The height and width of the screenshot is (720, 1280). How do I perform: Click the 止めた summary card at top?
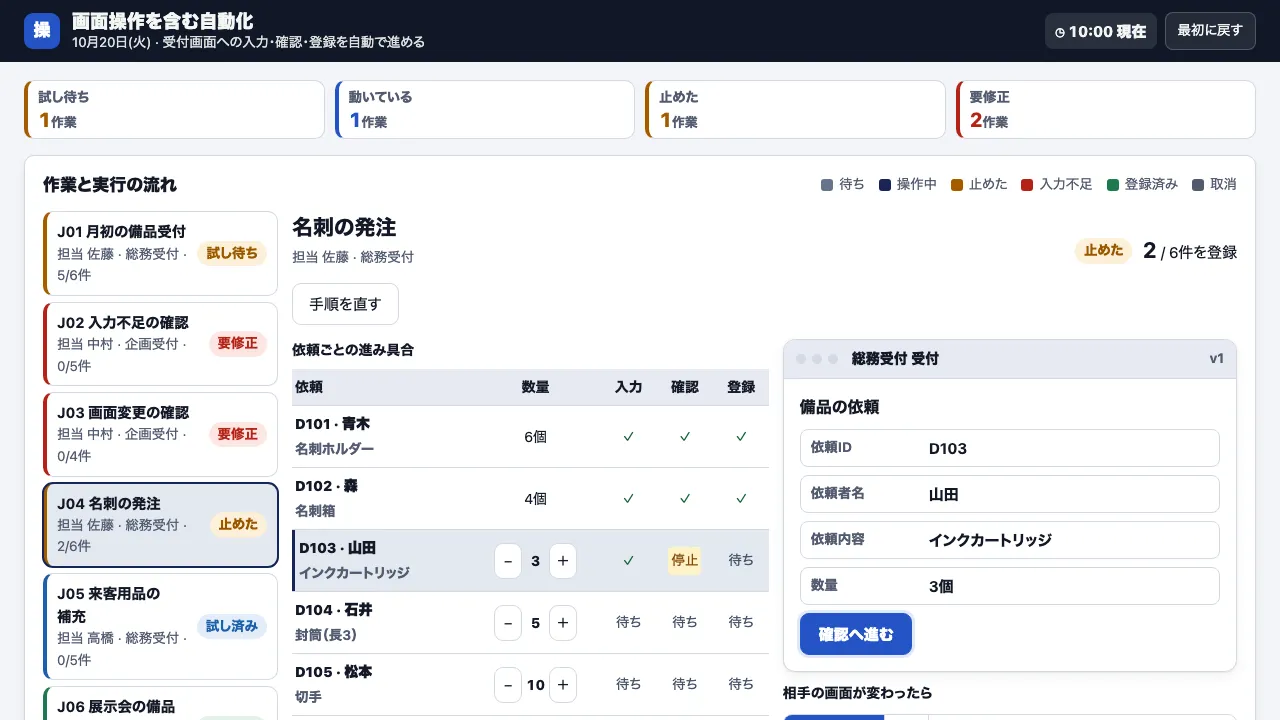pyautogui.click(x=795, y=109)
